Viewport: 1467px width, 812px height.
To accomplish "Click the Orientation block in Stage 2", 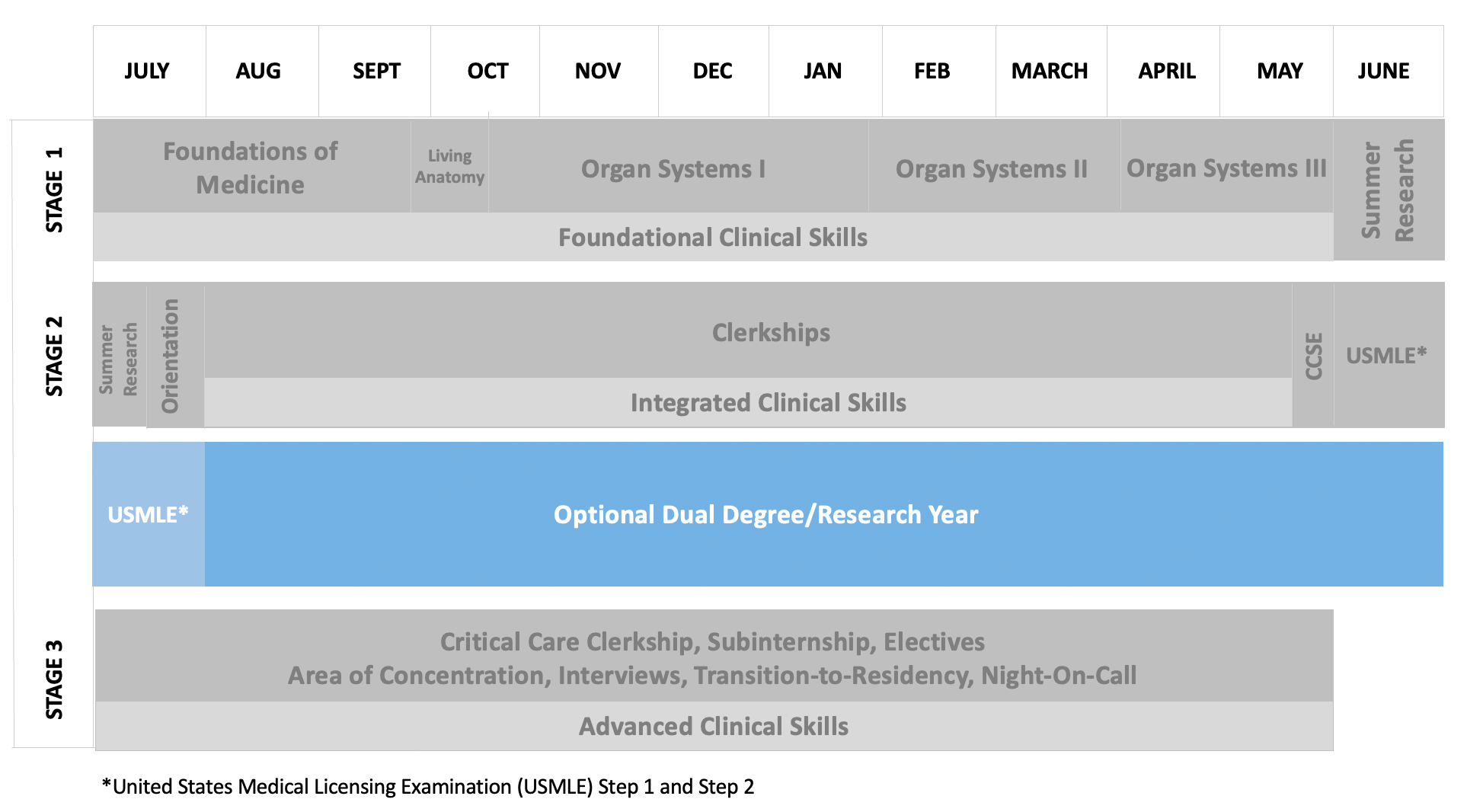I will tap(171, 355).
